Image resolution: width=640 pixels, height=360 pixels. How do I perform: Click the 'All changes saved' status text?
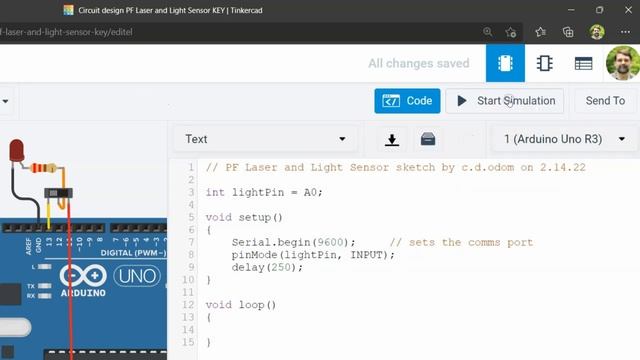[x=419, y=63]
